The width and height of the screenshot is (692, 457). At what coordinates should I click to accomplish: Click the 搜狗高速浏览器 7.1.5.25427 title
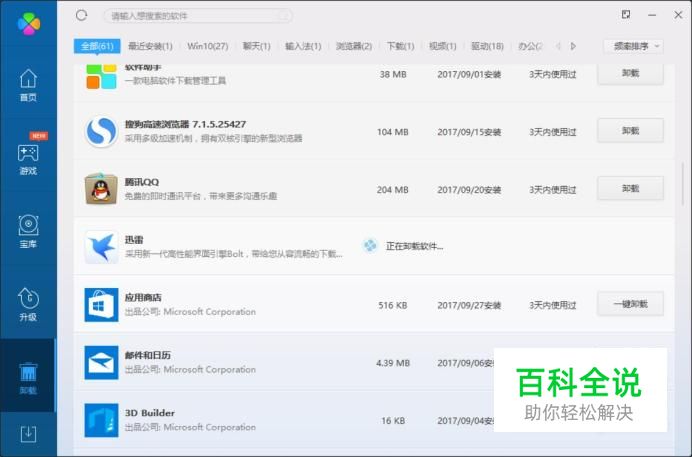click(185, 124)
